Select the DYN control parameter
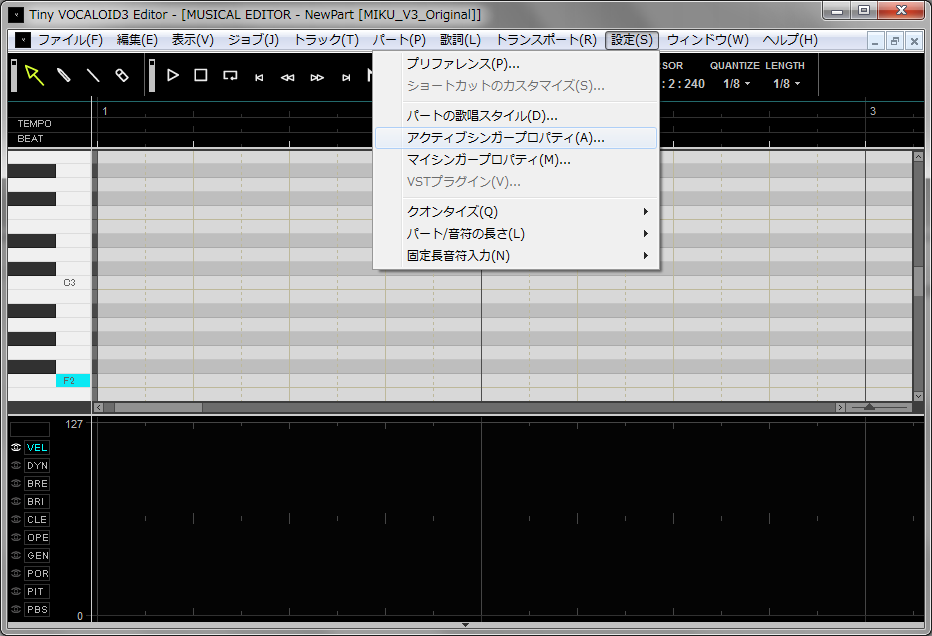Screen dimensions: 932x636 [37, 465]
